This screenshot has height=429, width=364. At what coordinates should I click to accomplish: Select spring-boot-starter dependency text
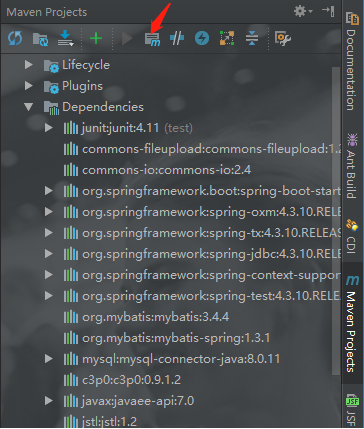(211, 191)
